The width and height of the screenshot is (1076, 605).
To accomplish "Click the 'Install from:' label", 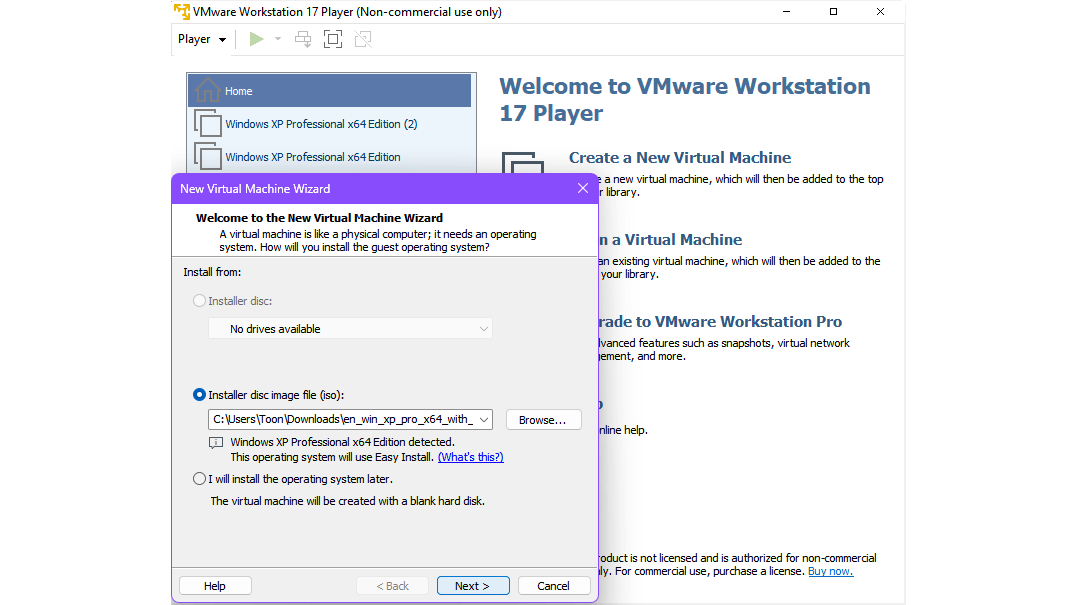I will point(212,272).
